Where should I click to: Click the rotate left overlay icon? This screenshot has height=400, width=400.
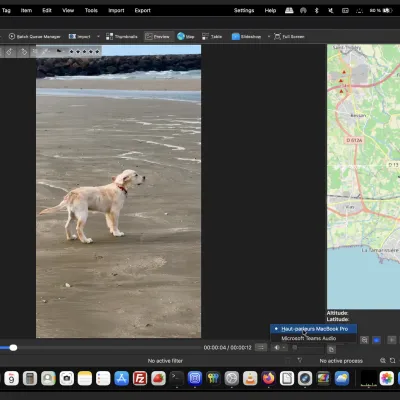(x=10, y=52)
